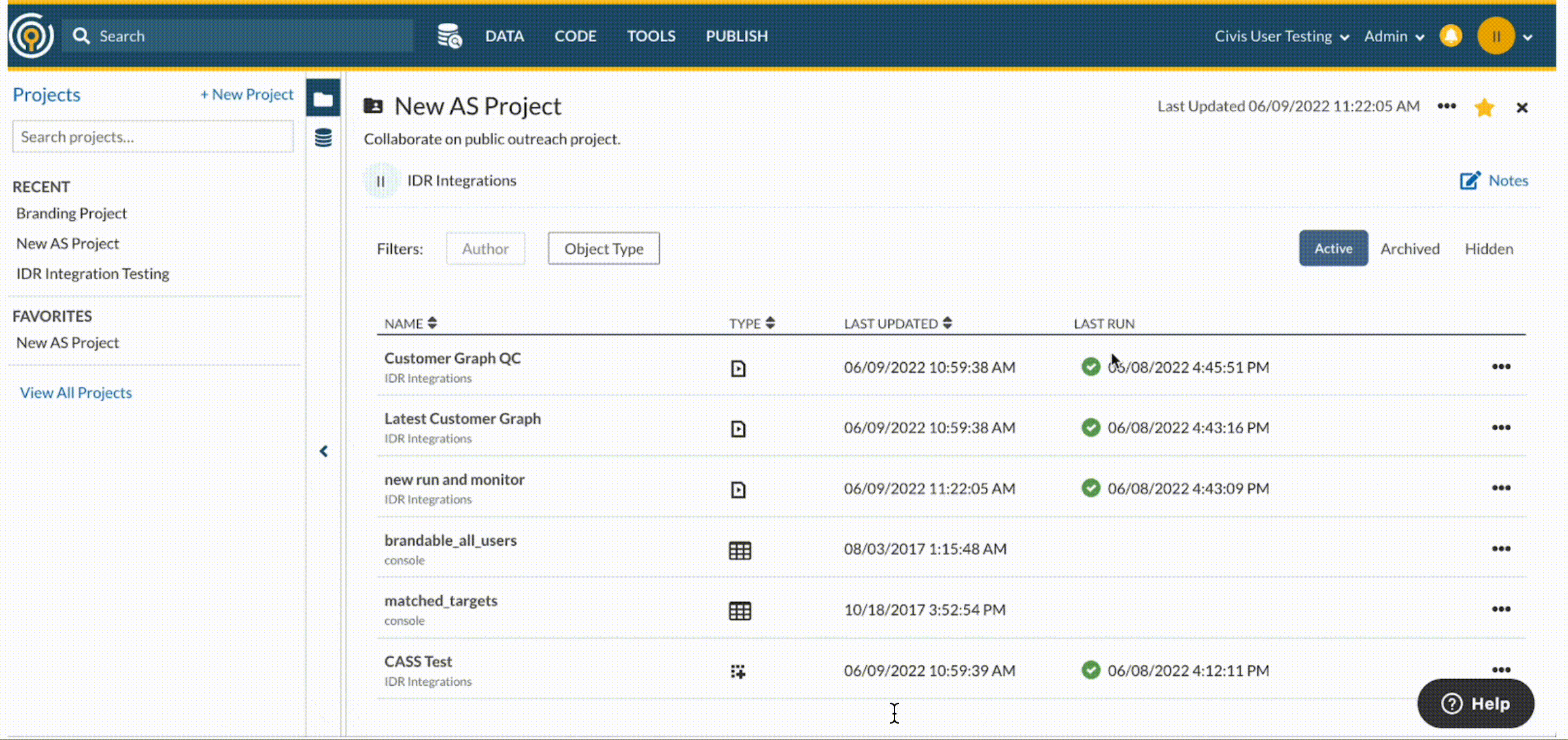Open the row menu for brandable_all_users
Image resolution: width=1568 pixels, height=740 pixels.
pos(1501,548)
